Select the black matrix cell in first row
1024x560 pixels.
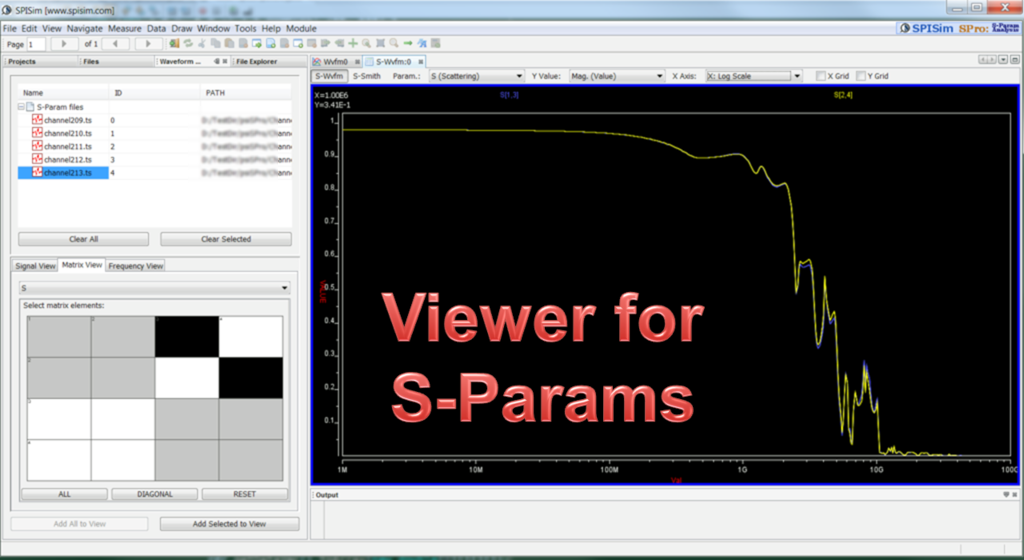tap(186, 337)
